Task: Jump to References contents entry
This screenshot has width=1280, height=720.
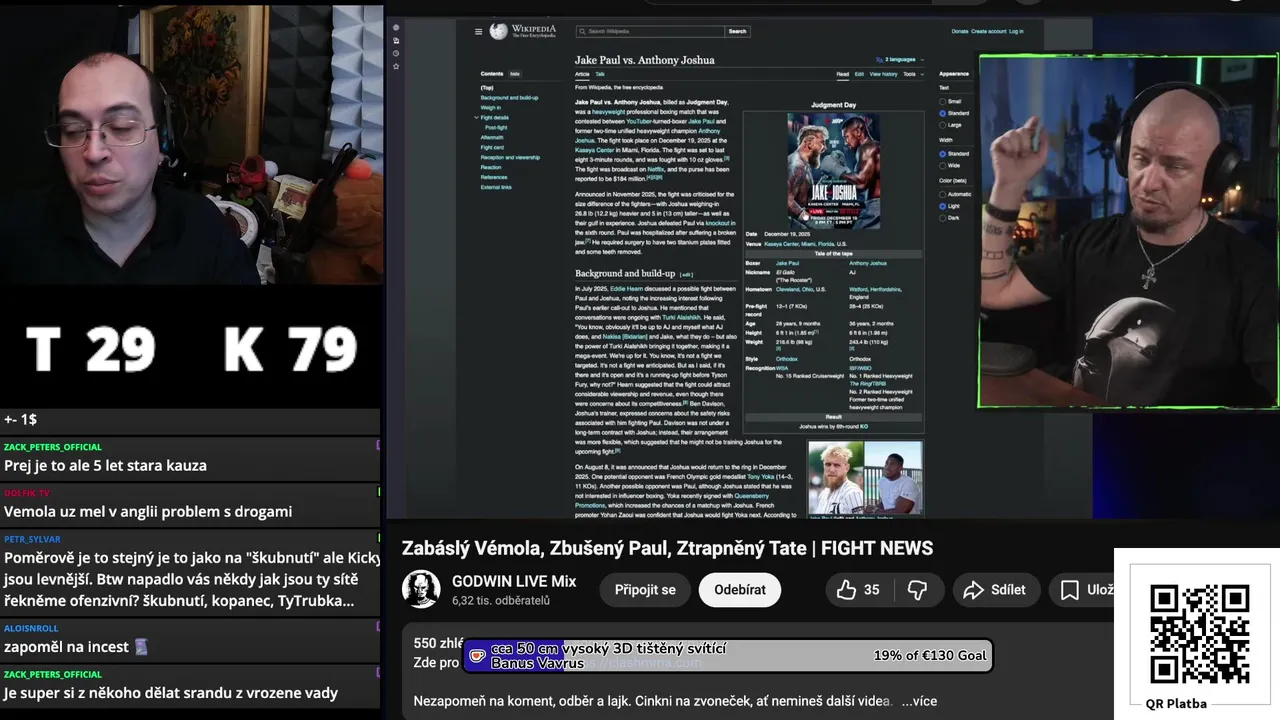Action: click(494, 177)
